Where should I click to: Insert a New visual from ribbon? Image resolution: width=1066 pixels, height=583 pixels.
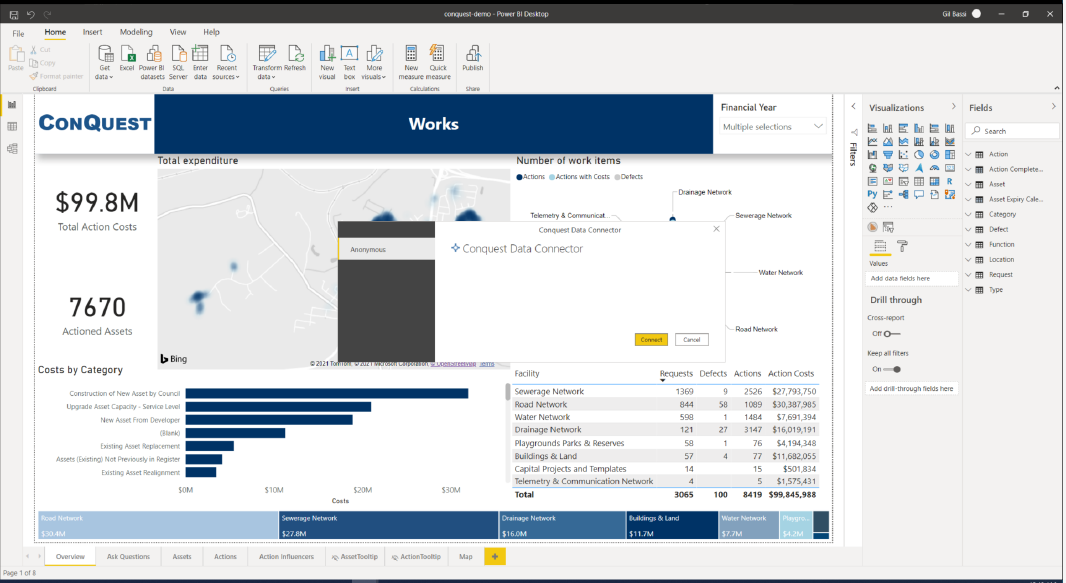click(x=327, y=62)
